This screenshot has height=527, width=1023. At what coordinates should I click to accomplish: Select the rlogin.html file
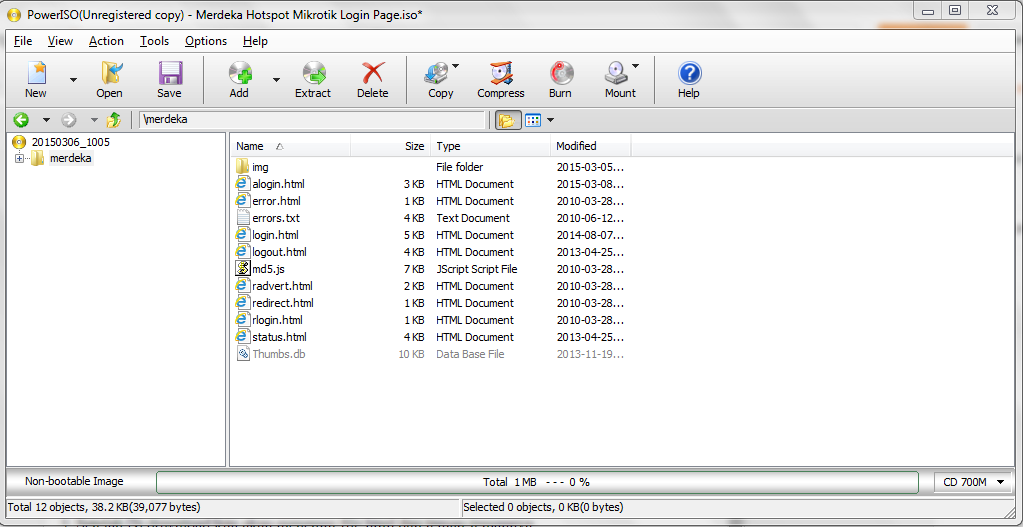click(277, 320)
